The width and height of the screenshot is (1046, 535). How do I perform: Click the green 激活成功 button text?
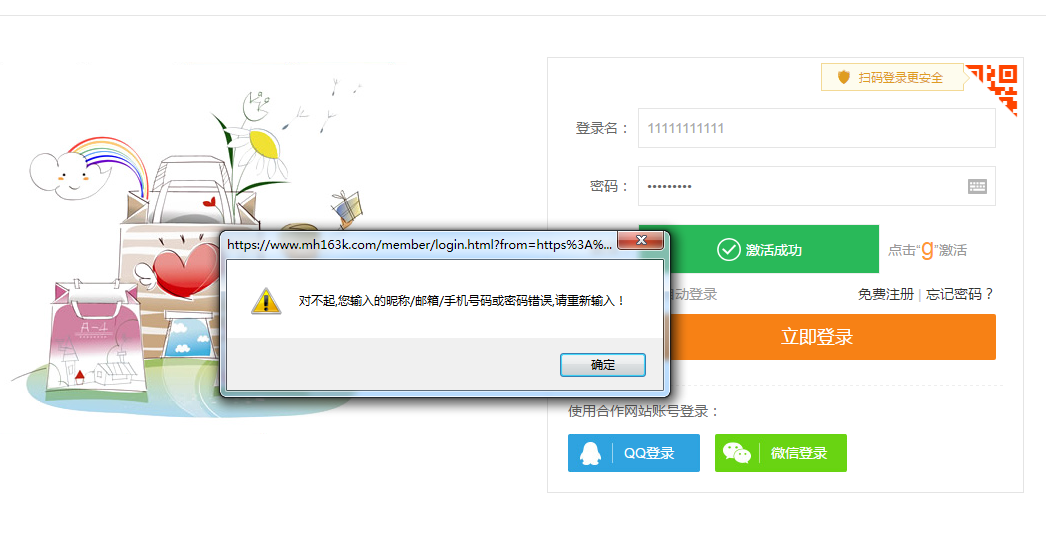click(x=773, y=250)
